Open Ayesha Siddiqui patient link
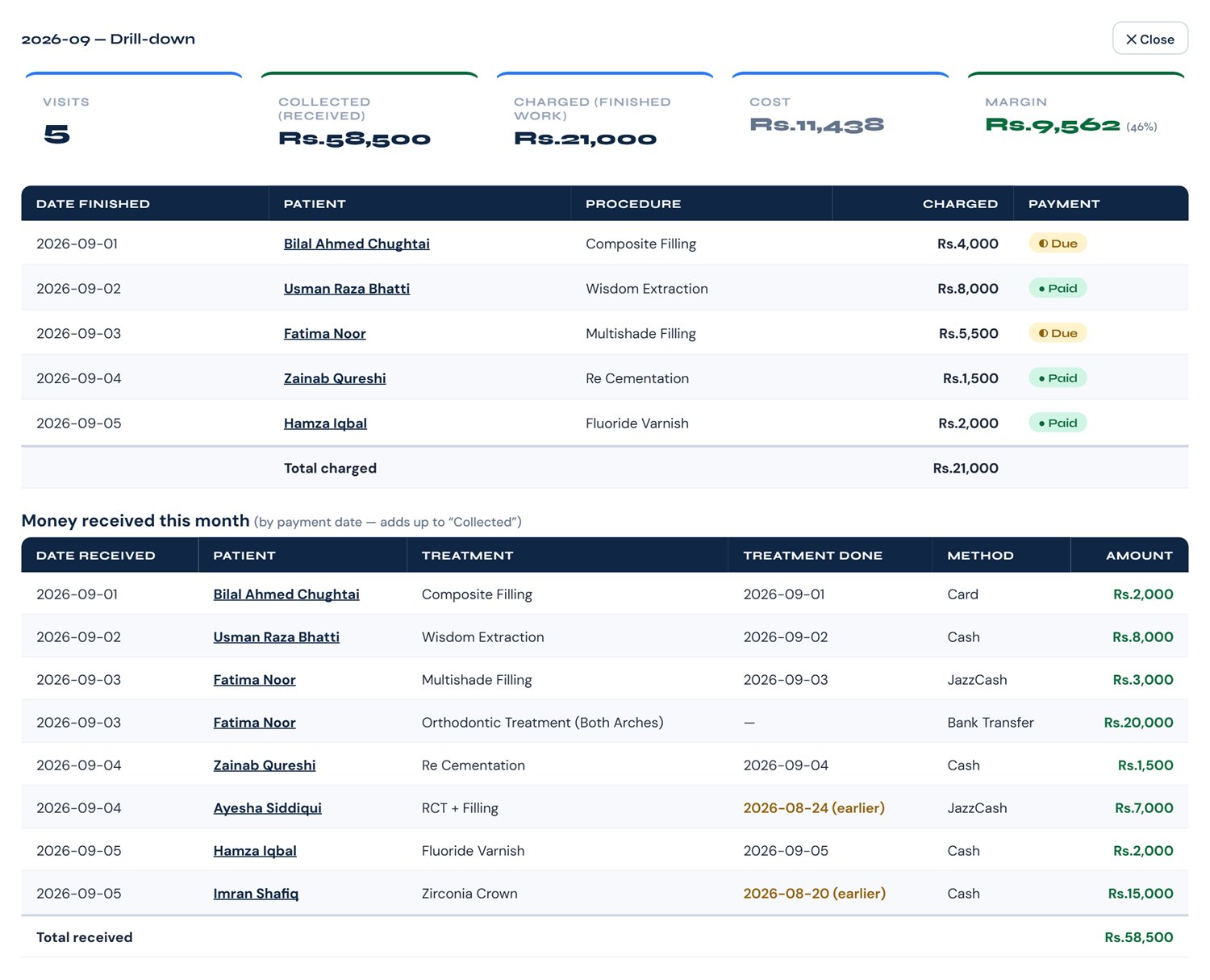The image size is (1210, 980). 268,808
